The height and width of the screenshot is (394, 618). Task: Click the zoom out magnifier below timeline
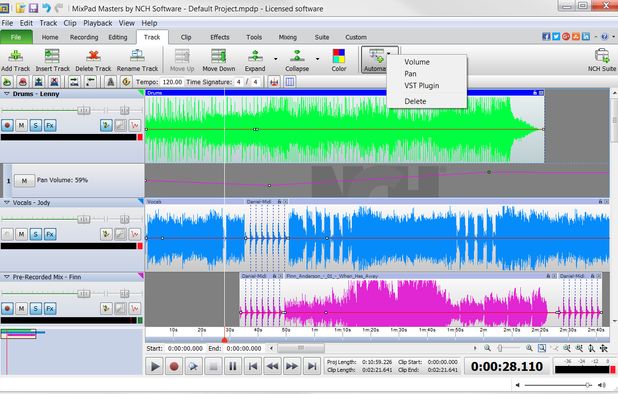(488, 348)
